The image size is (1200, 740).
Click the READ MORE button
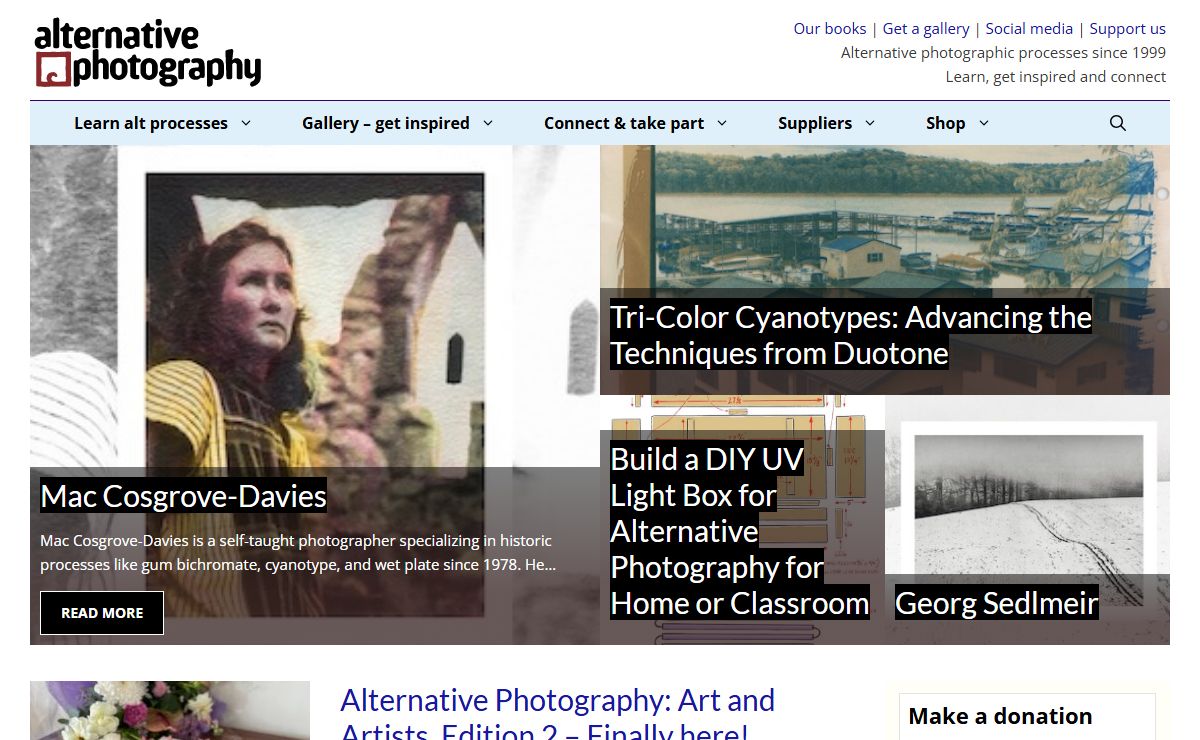point(102,613)
